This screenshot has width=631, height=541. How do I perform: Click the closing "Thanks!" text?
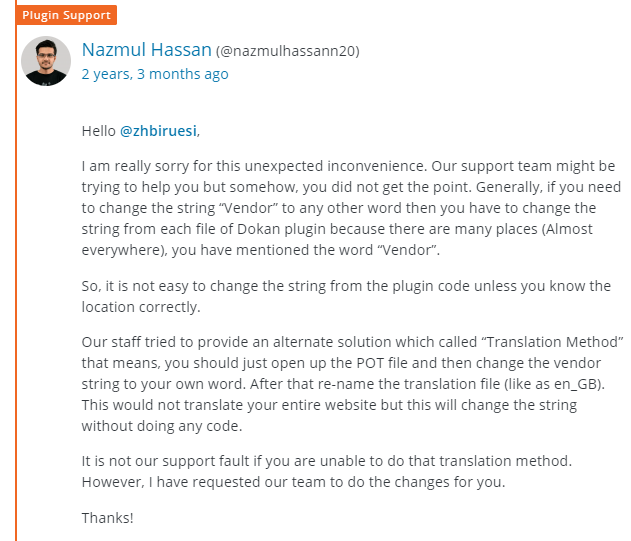[107, 517]
